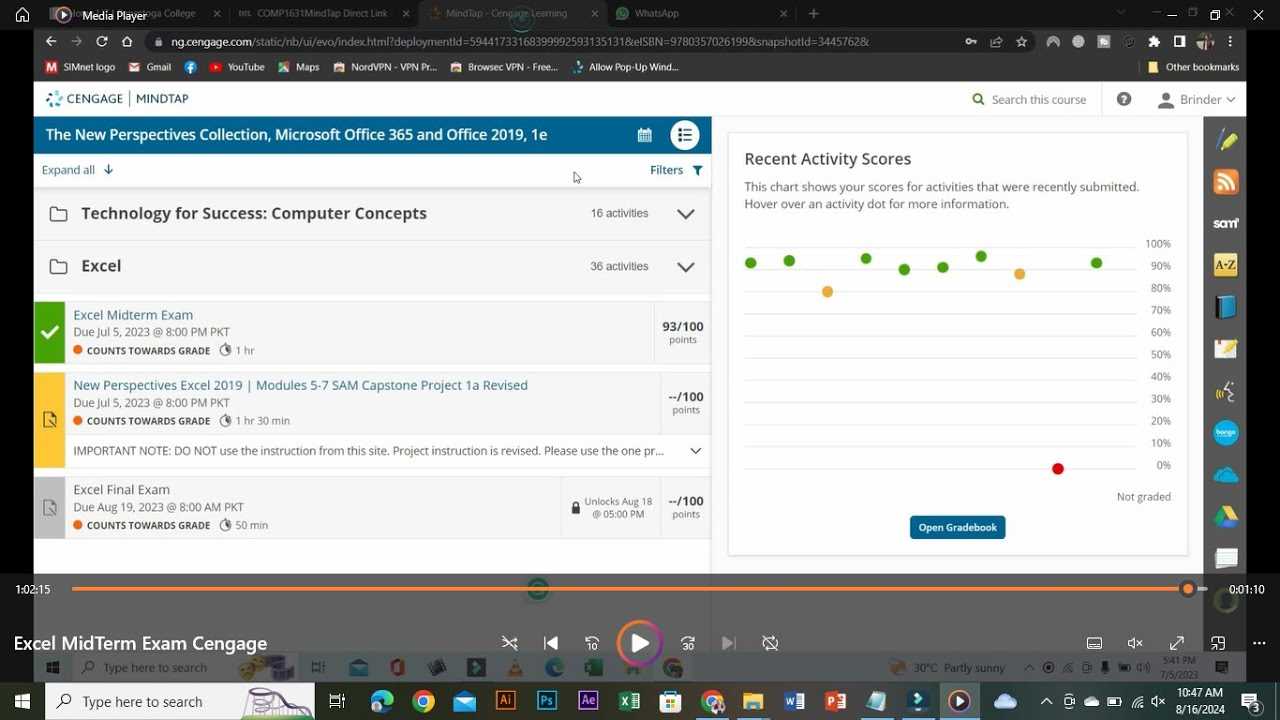Click the red 0% activity dot
This screenshot has height=720, width=1280.
[x=1058, y=469]
